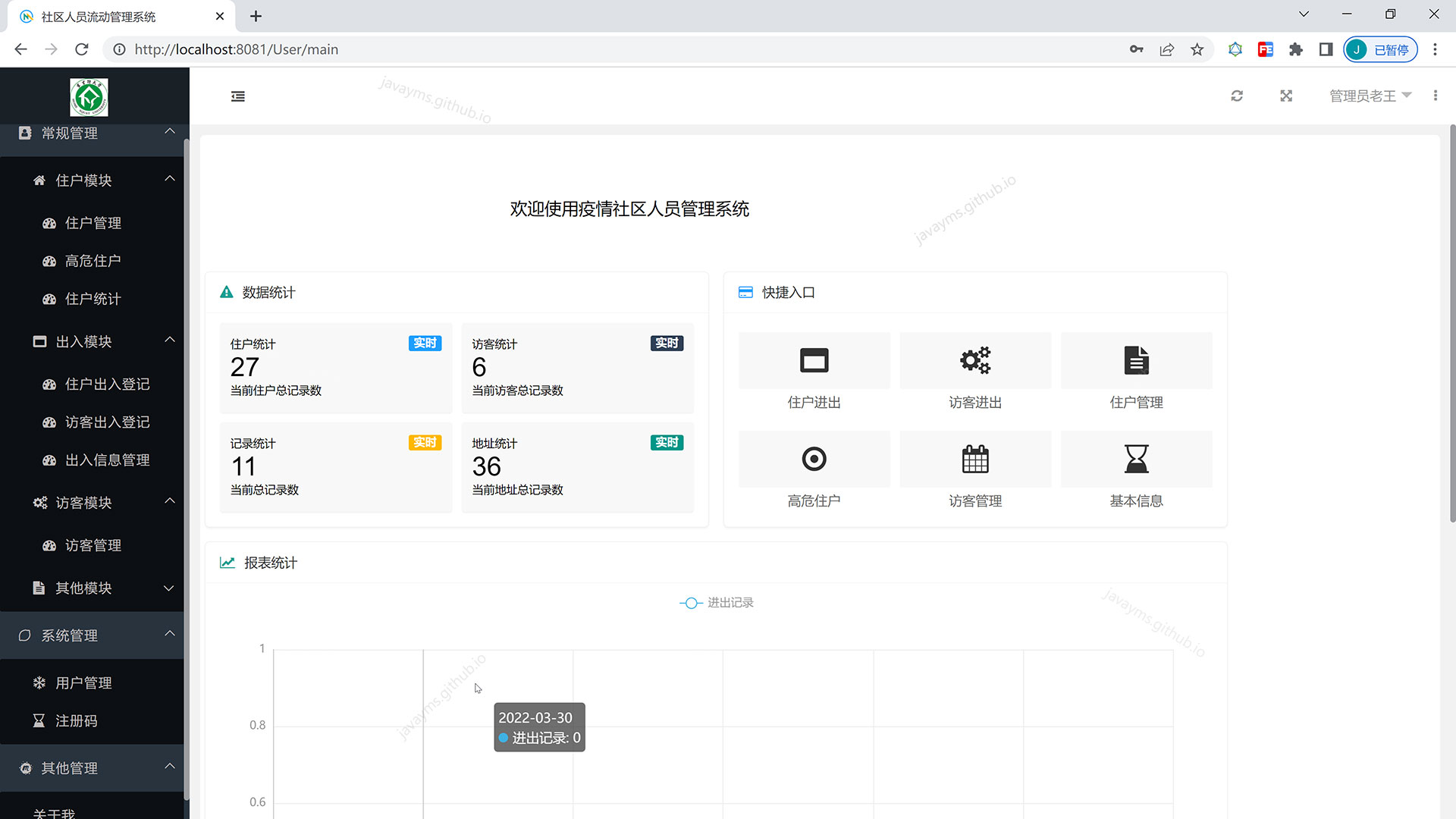Open the 住户管理 document icon shortcut
The width and height of the screenshot is (1456, 819).
click(x=1136, y=360)
